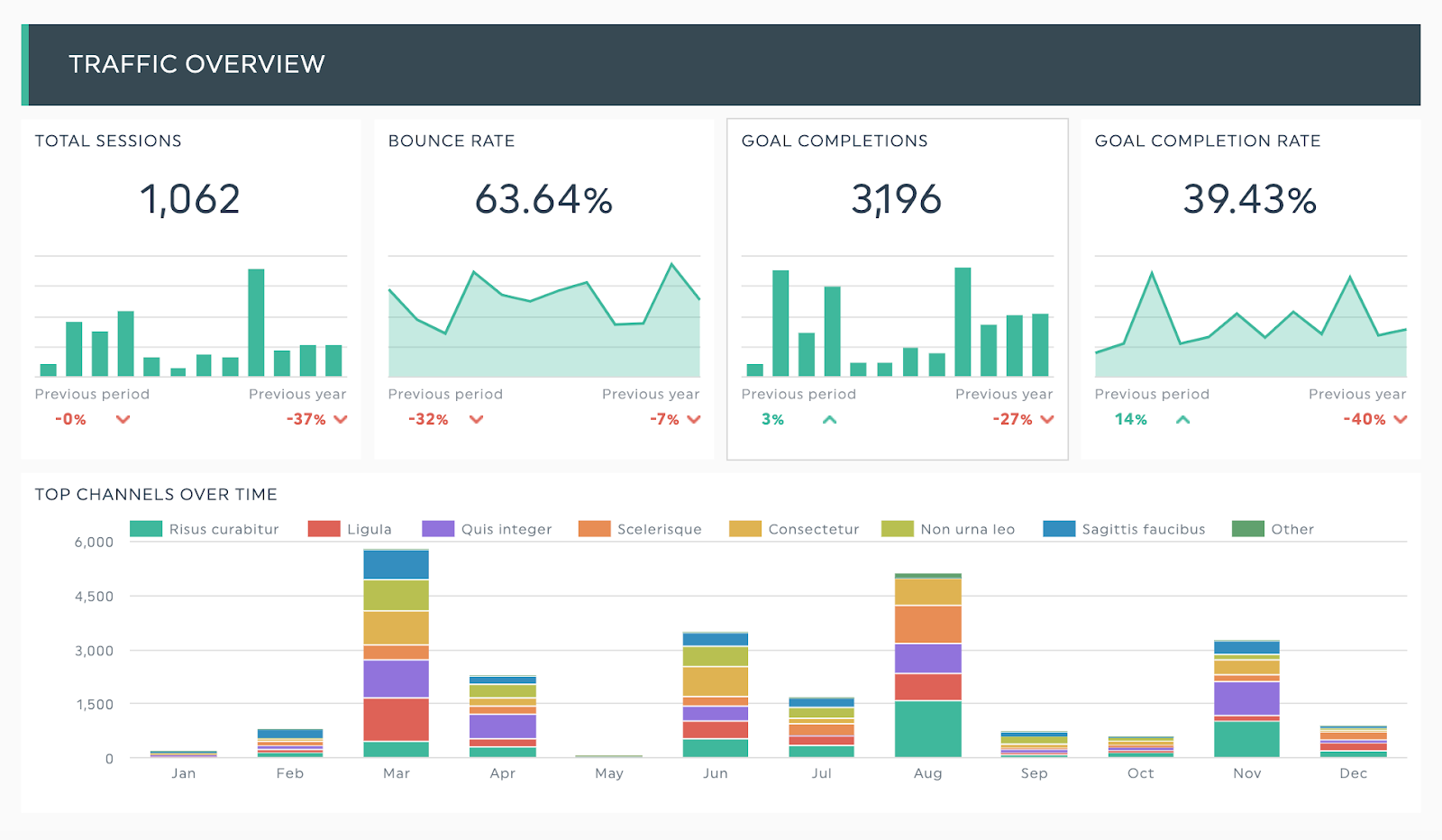Screen dimensions: 1442x840
Task: Click the 63.64% bounce rate value
Action: 543,199
